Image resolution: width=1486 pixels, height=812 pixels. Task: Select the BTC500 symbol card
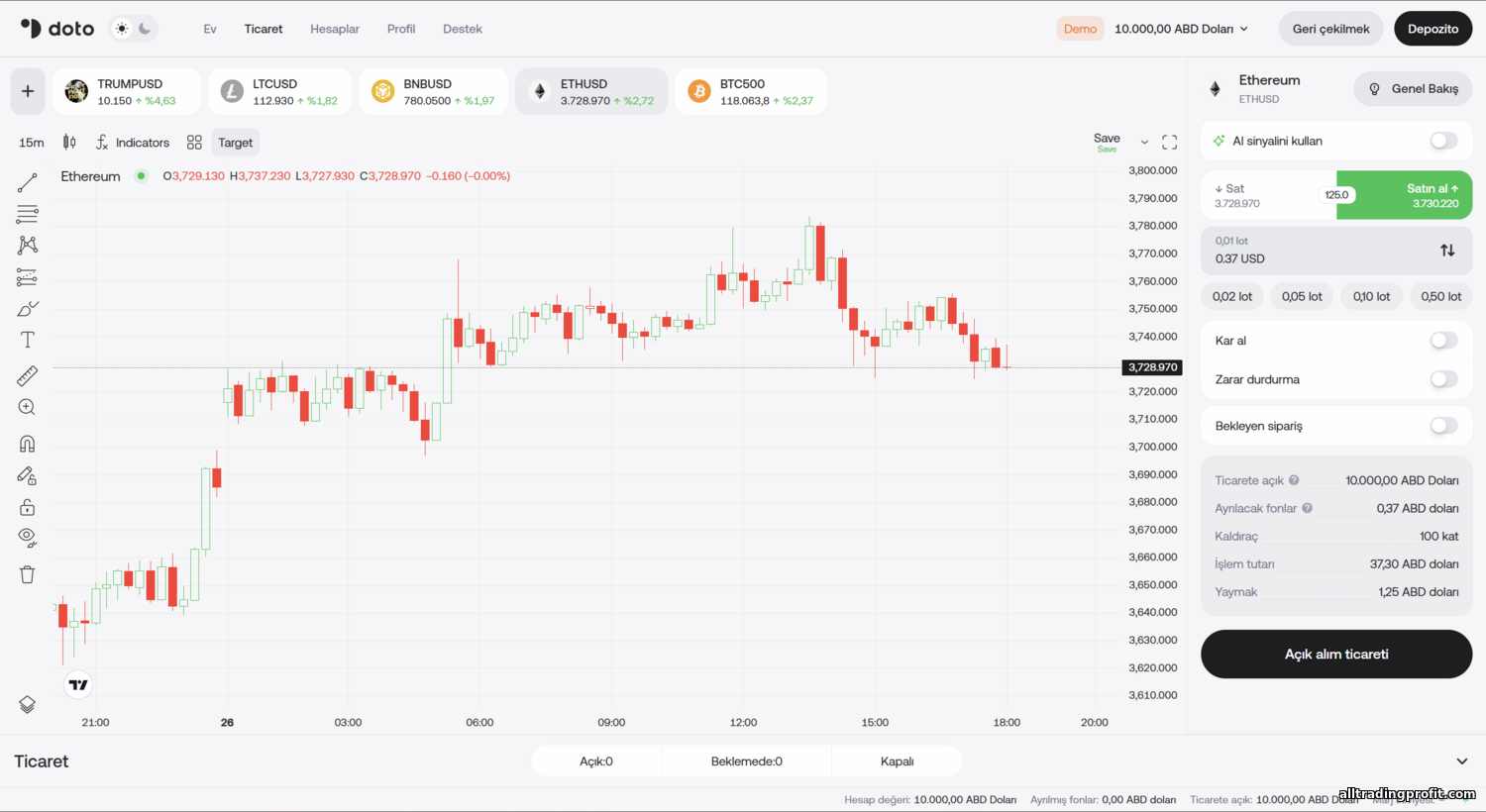pyautogui.click(x=751, y=91)
